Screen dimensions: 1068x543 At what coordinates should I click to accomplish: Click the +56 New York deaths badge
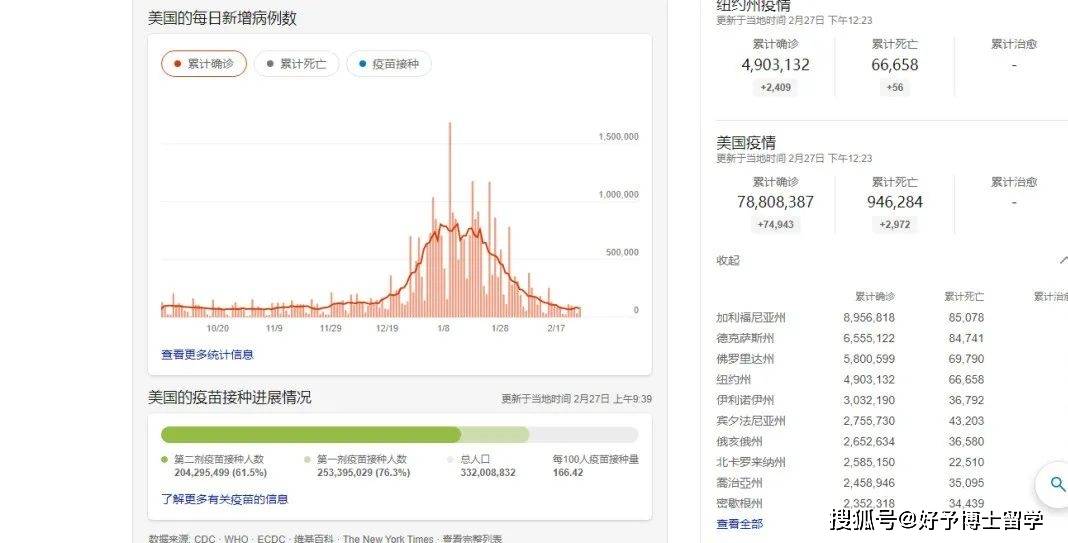point(894,87)
